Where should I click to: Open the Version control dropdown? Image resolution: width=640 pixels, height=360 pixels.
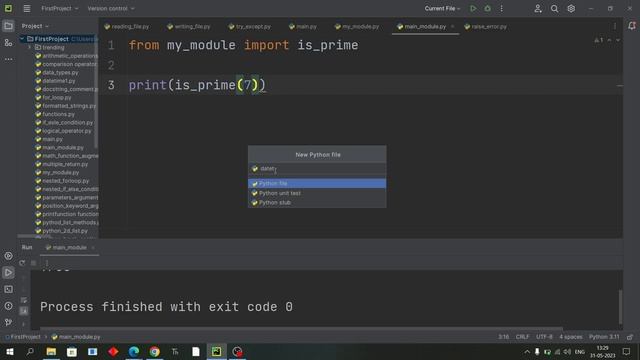pyautogui.click(x=111, y=8)
